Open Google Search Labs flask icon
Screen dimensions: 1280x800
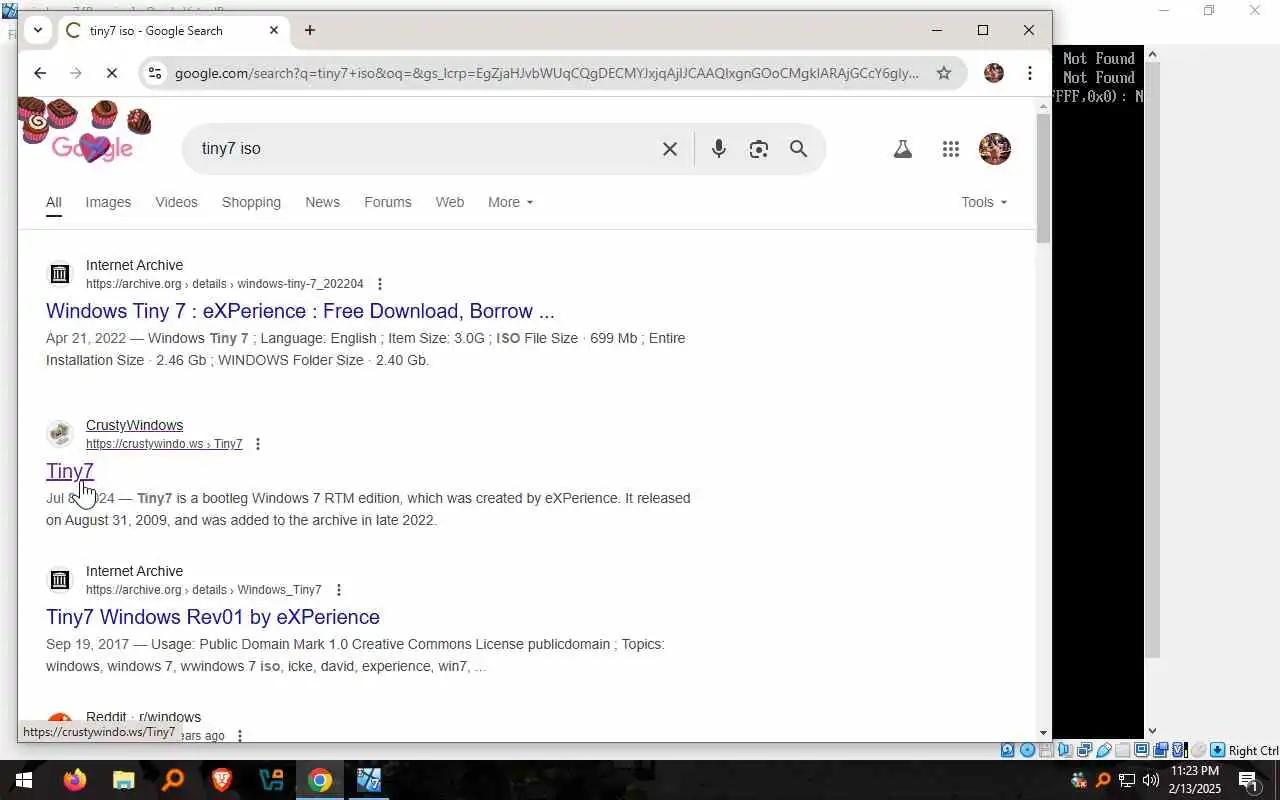click(x=902, y=149)
